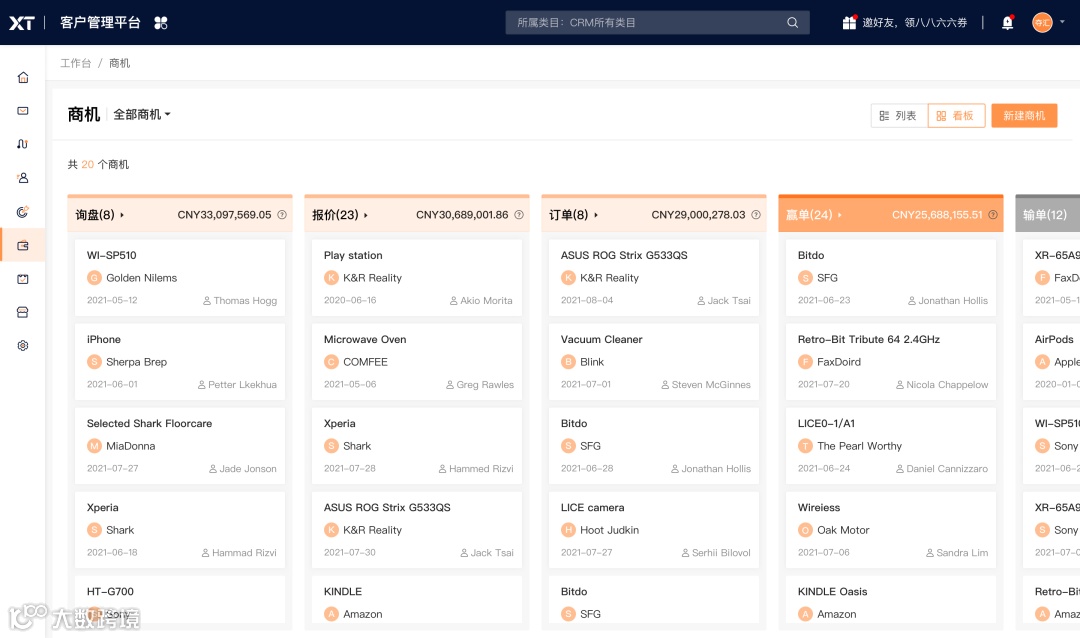Click owner Thomas Hogg
Viewport: 1080px width, 638px height.
(x=240, y=300)
